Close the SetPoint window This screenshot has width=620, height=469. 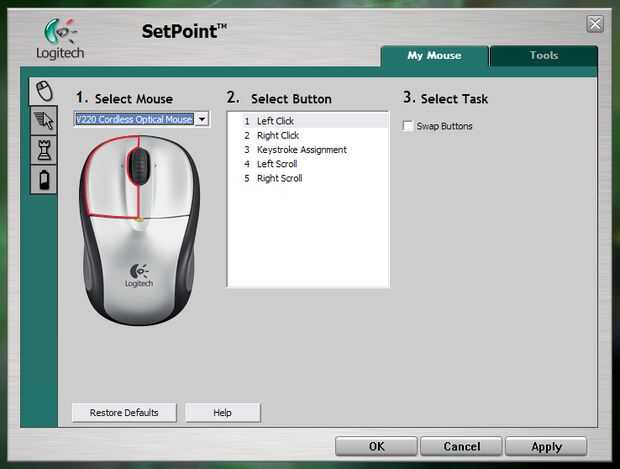(595, 25)
